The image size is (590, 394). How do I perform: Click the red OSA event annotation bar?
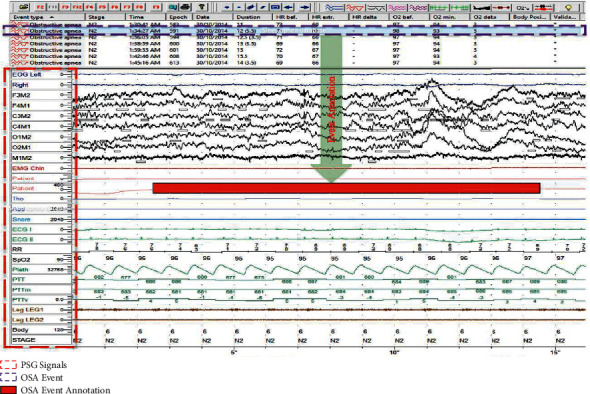point(346,188)
